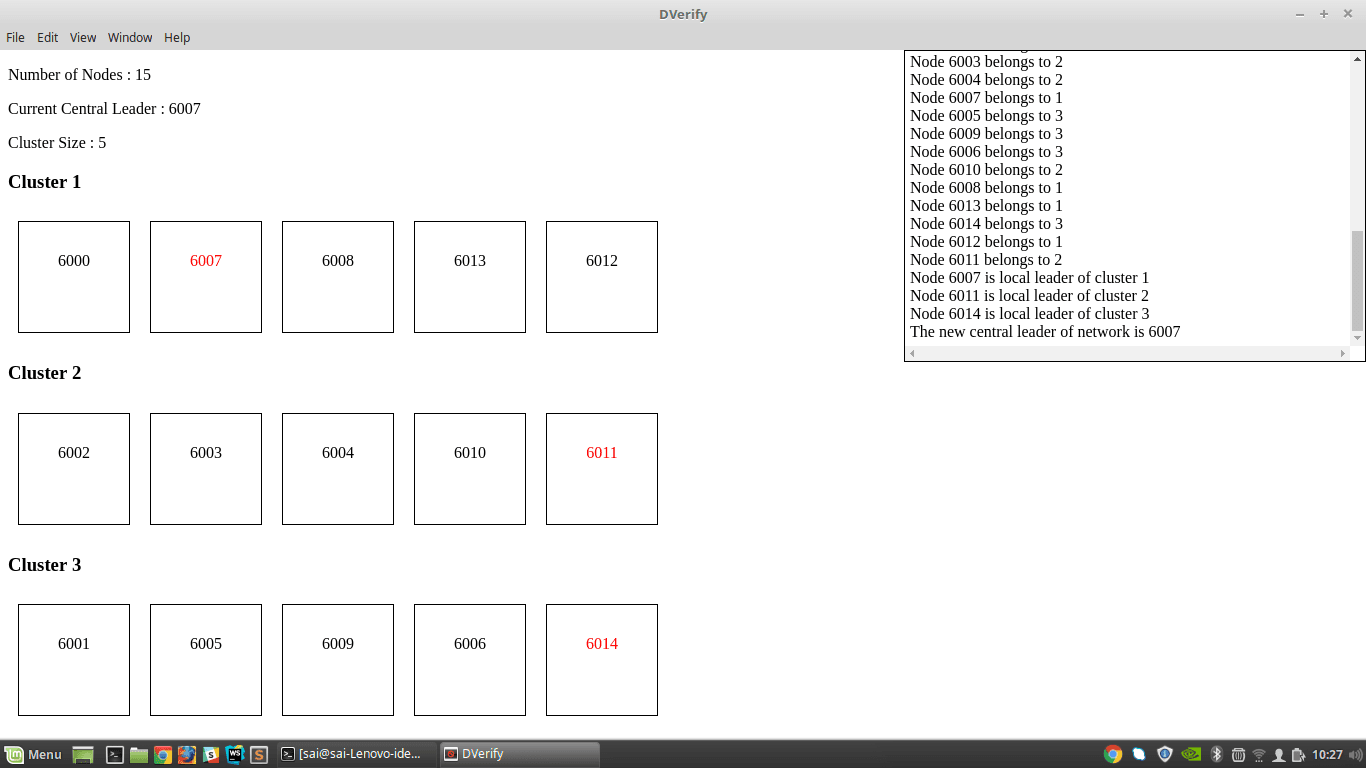Screen dimensions: 1366x768
Task: Launch the Terminal from the panel launcher
Action: tap(115, 755)
